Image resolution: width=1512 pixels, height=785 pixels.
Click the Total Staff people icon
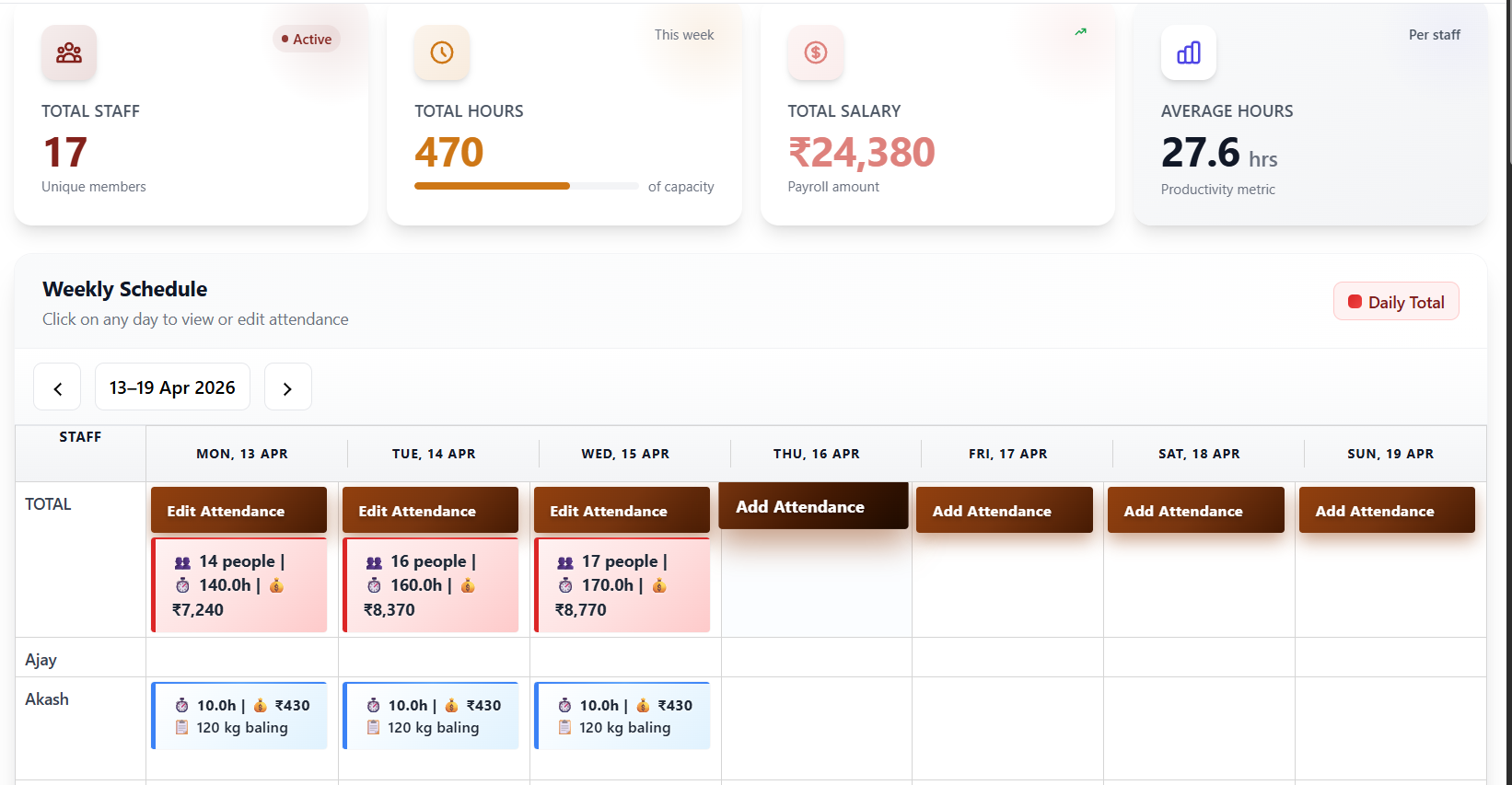pyautogui.click(x=69, y=53)
